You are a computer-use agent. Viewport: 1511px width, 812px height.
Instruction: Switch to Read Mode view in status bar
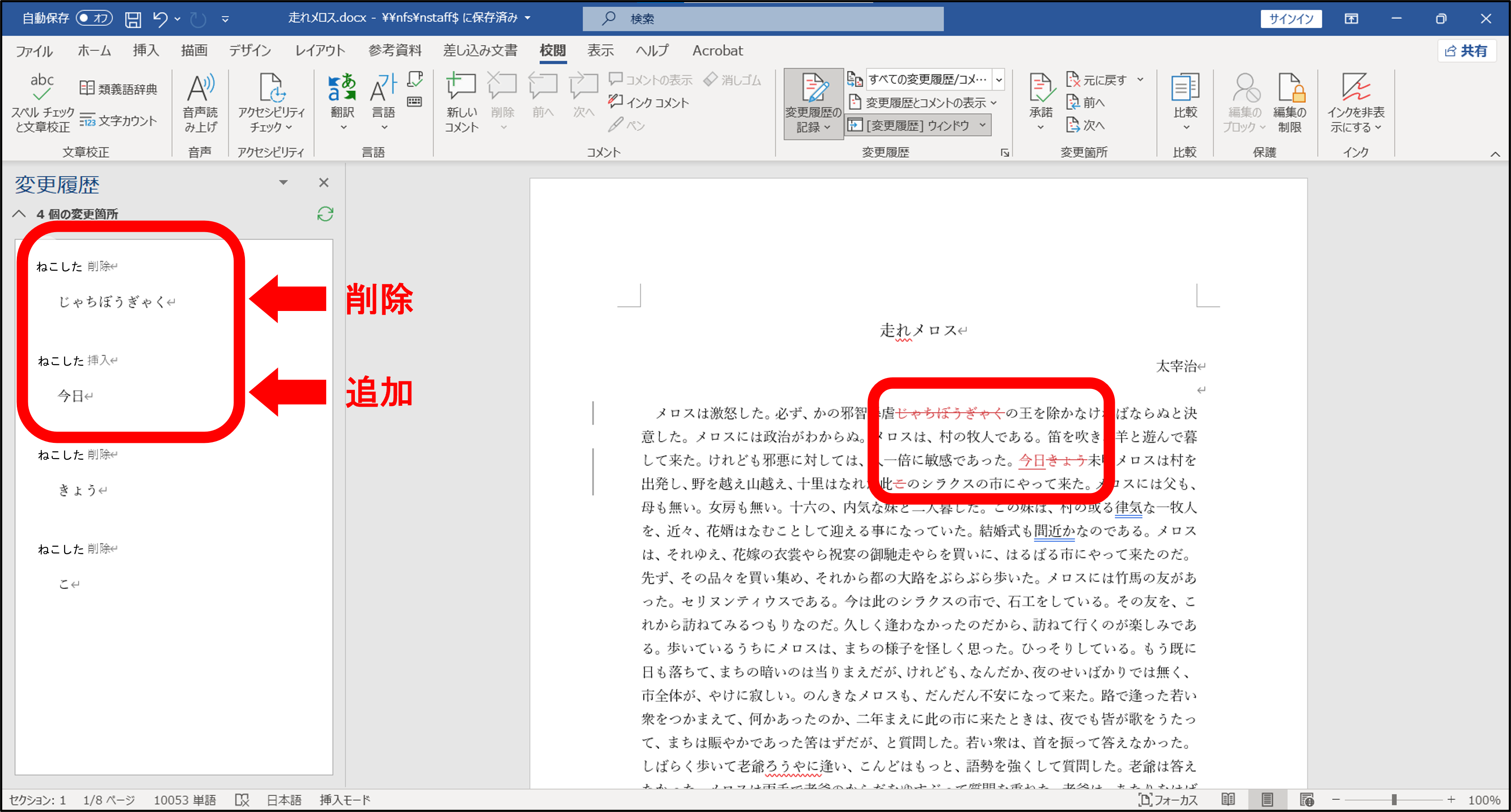pyautogui.click(x=1228, y=799)
